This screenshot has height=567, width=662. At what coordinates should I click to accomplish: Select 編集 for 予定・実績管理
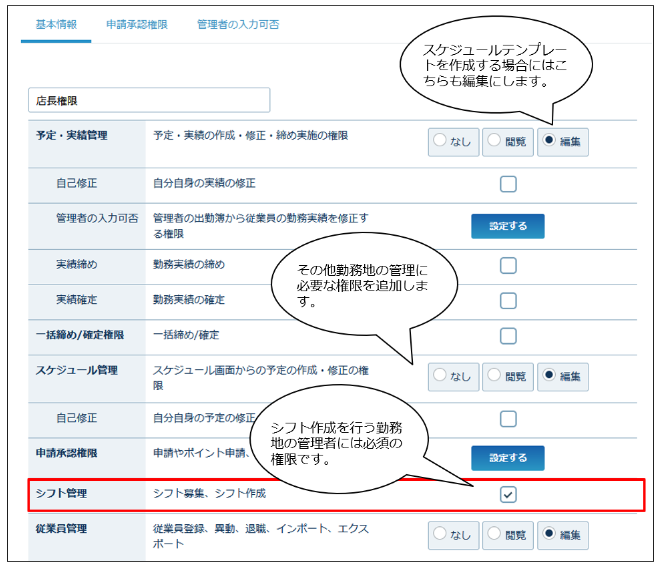coord(562,142)
